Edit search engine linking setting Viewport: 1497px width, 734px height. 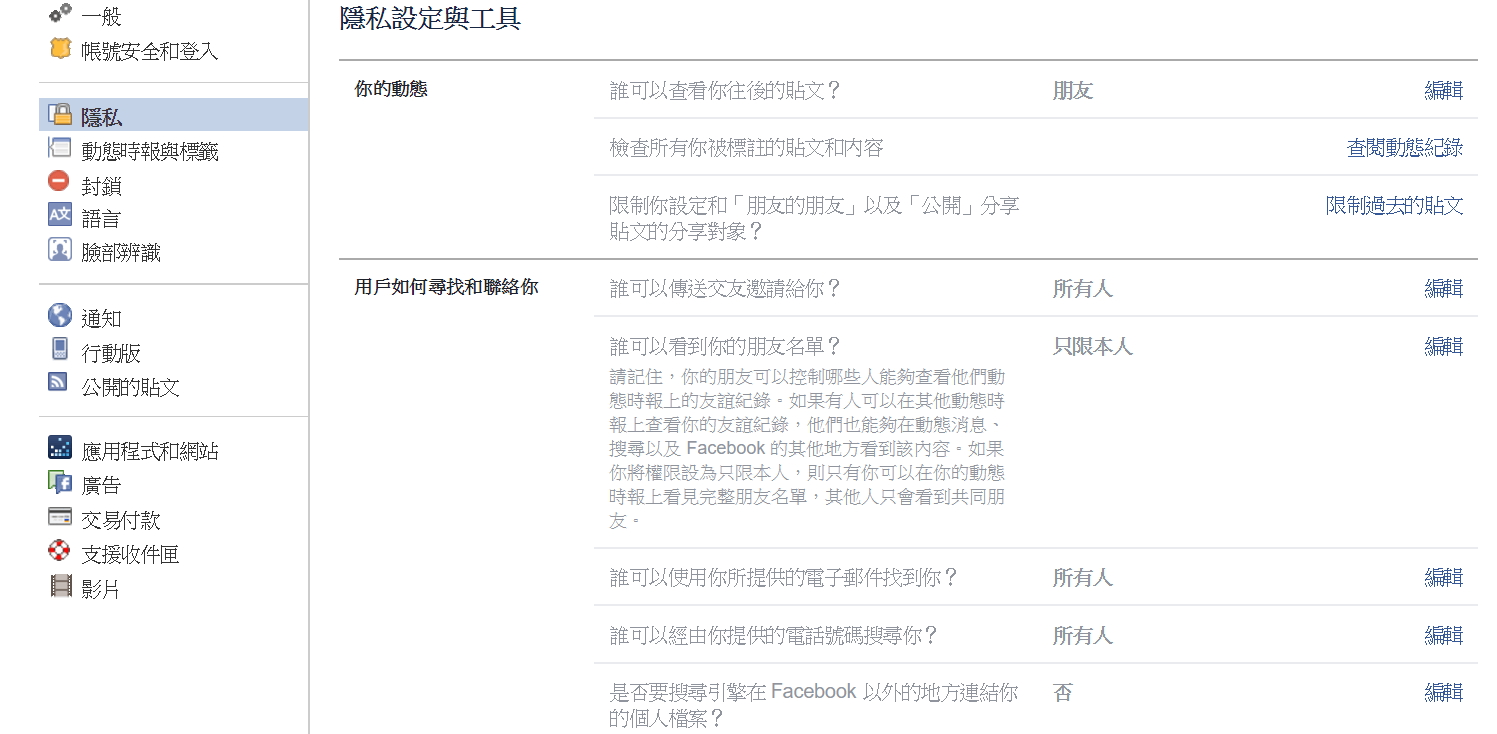coord(1443,692)
